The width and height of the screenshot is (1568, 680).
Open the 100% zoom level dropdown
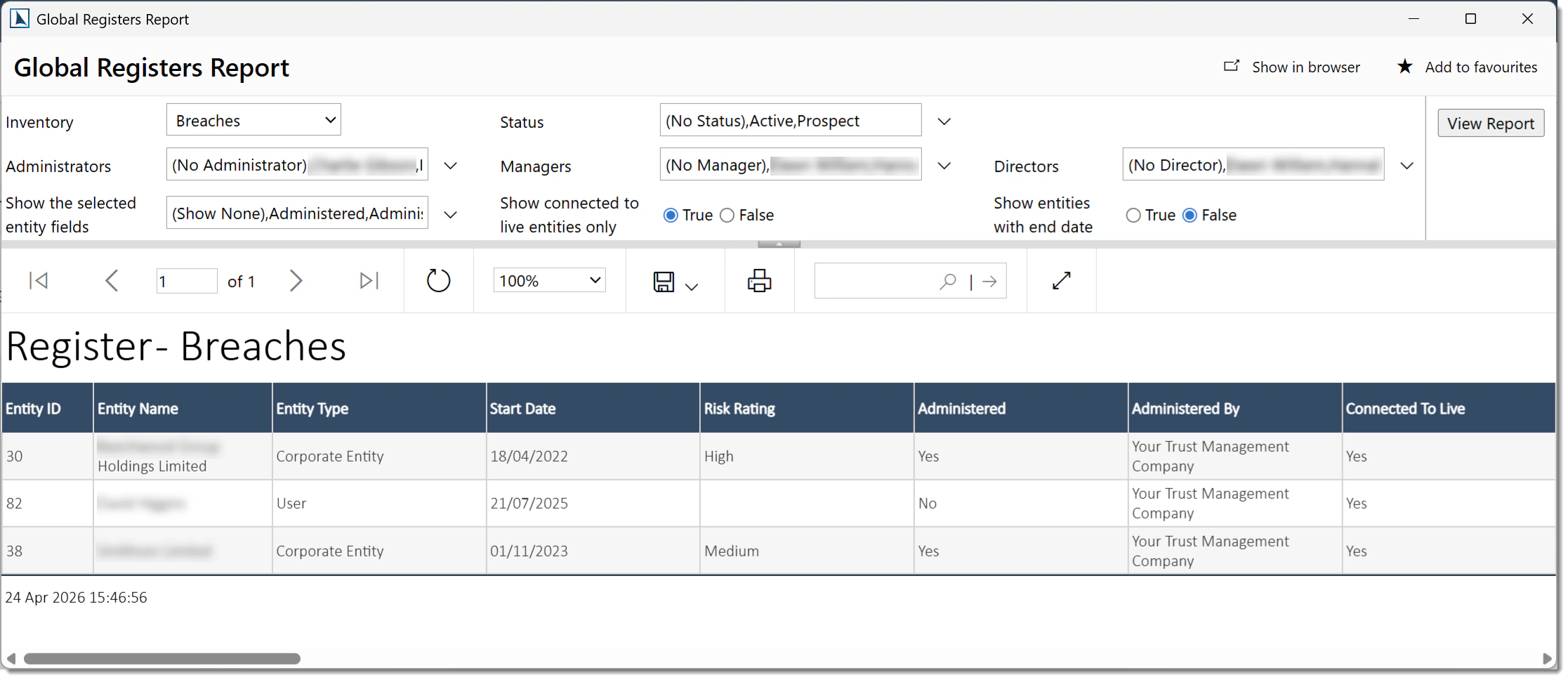coord(549,280)
